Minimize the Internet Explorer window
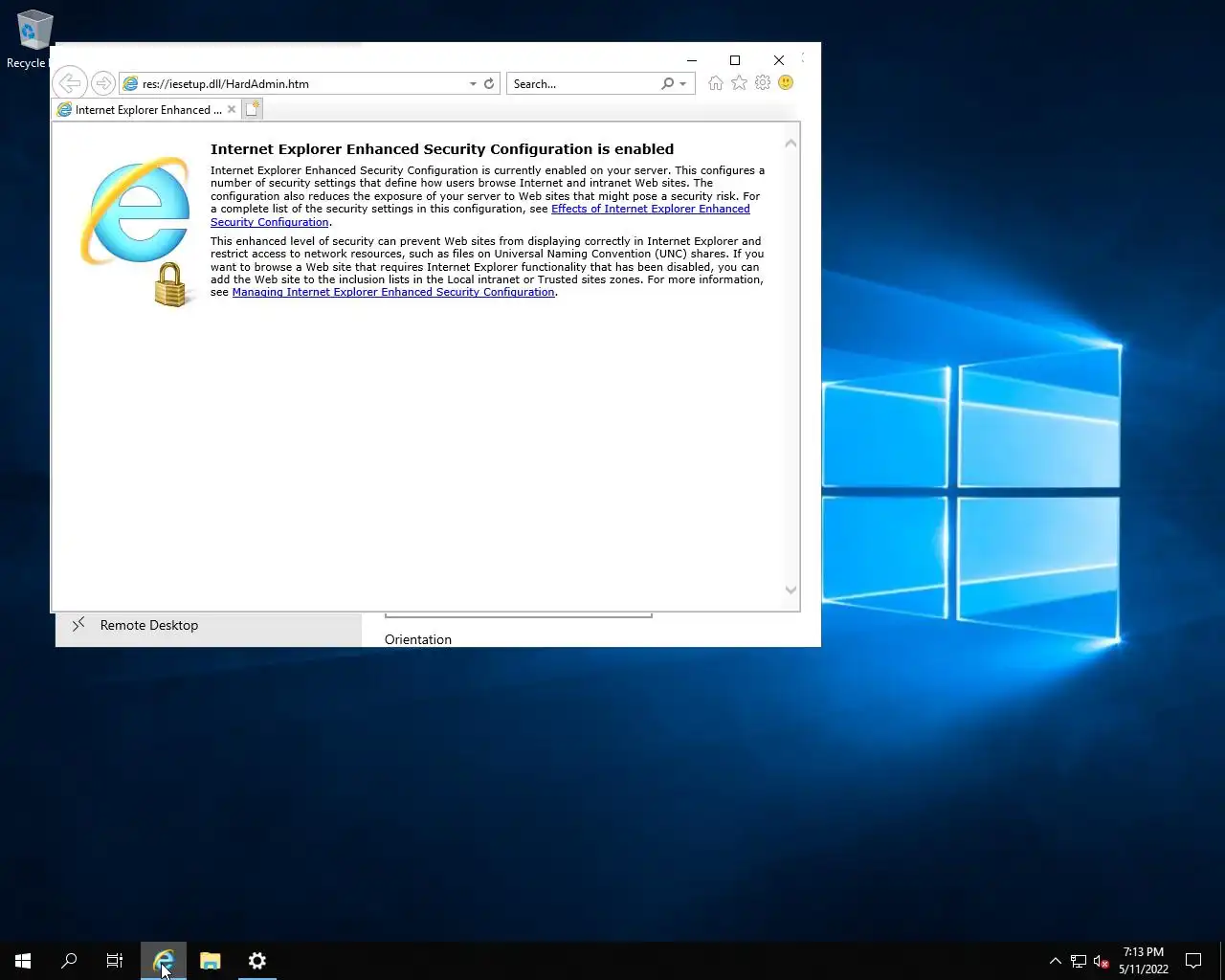Screen dimensions: 1225x980 click(692, 60)
